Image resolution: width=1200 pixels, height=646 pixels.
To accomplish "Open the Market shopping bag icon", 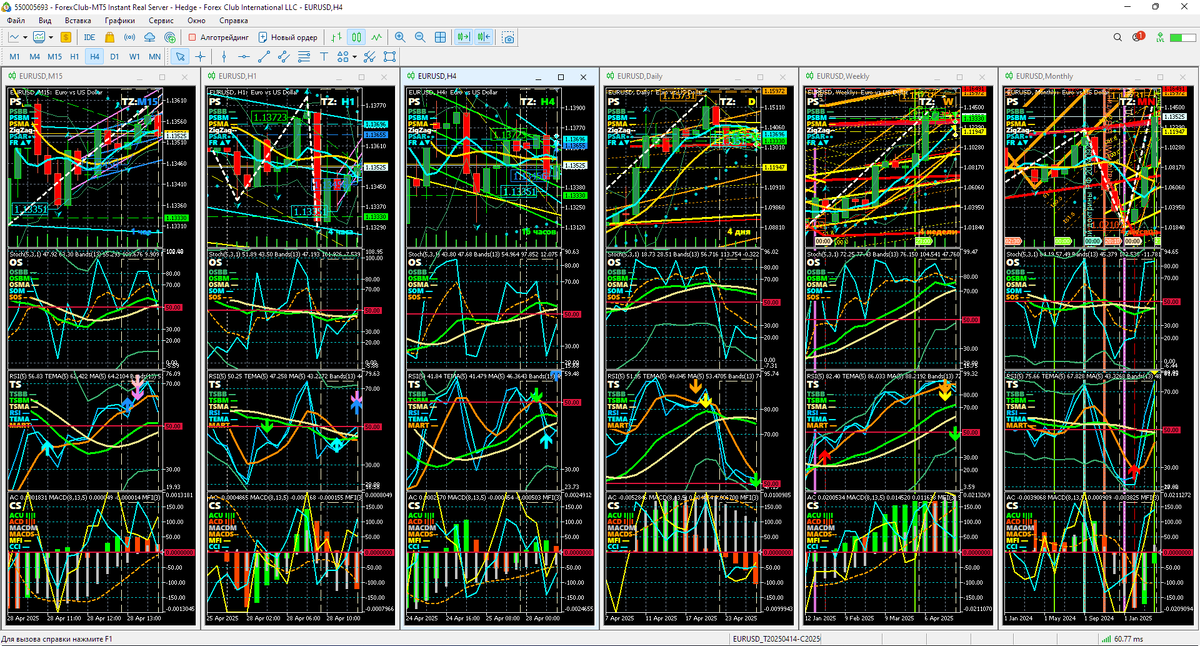I will [110, 37].
